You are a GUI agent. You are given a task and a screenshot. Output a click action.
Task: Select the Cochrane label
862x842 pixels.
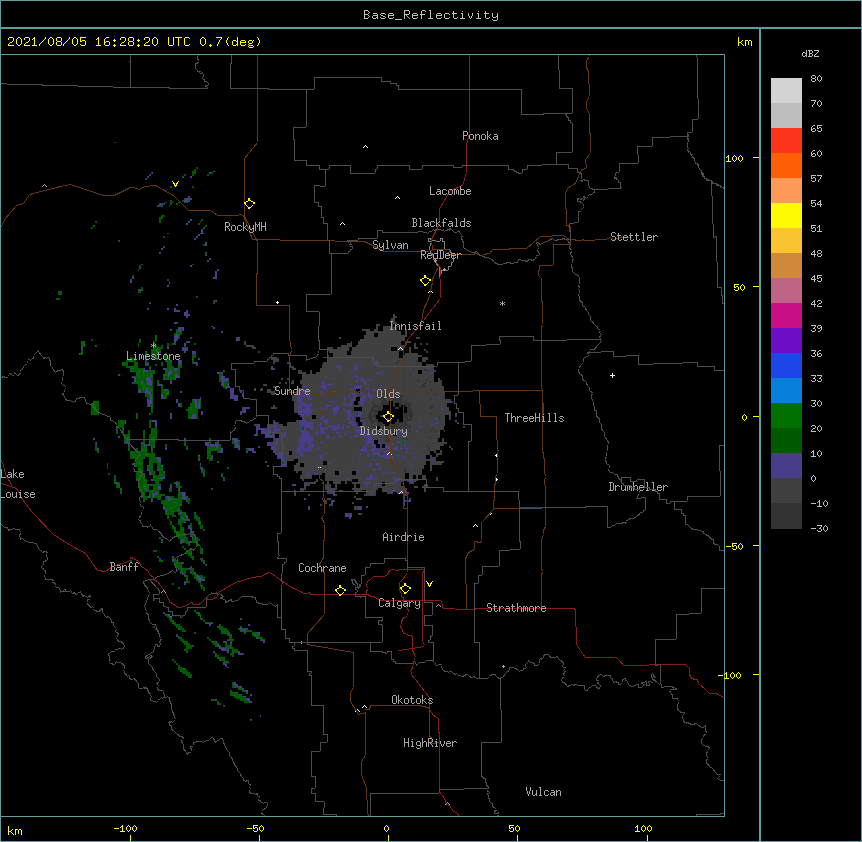[x=322, y=568]
